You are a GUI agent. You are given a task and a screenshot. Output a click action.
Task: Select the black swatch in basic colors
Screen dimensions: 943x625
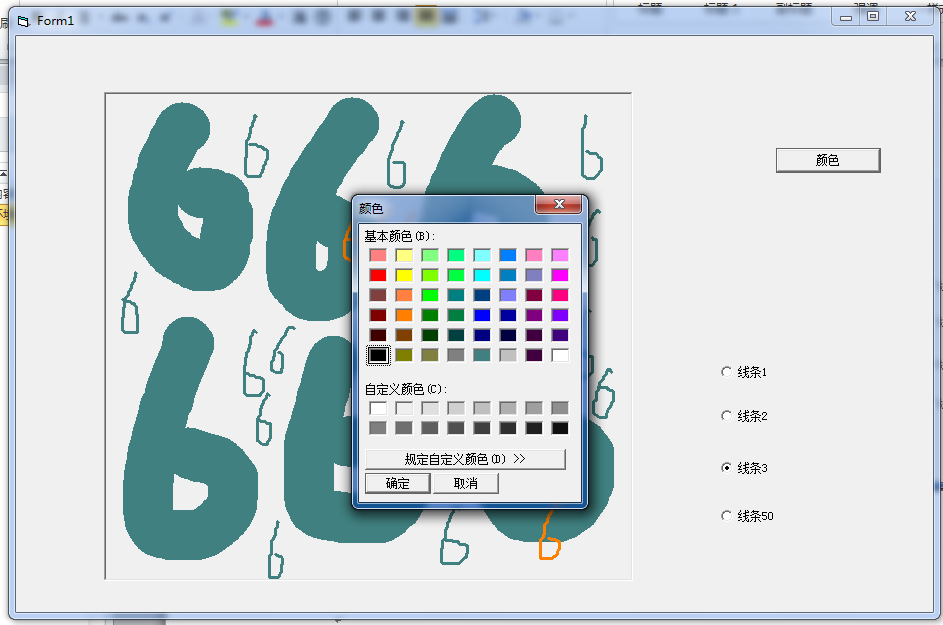377,353
